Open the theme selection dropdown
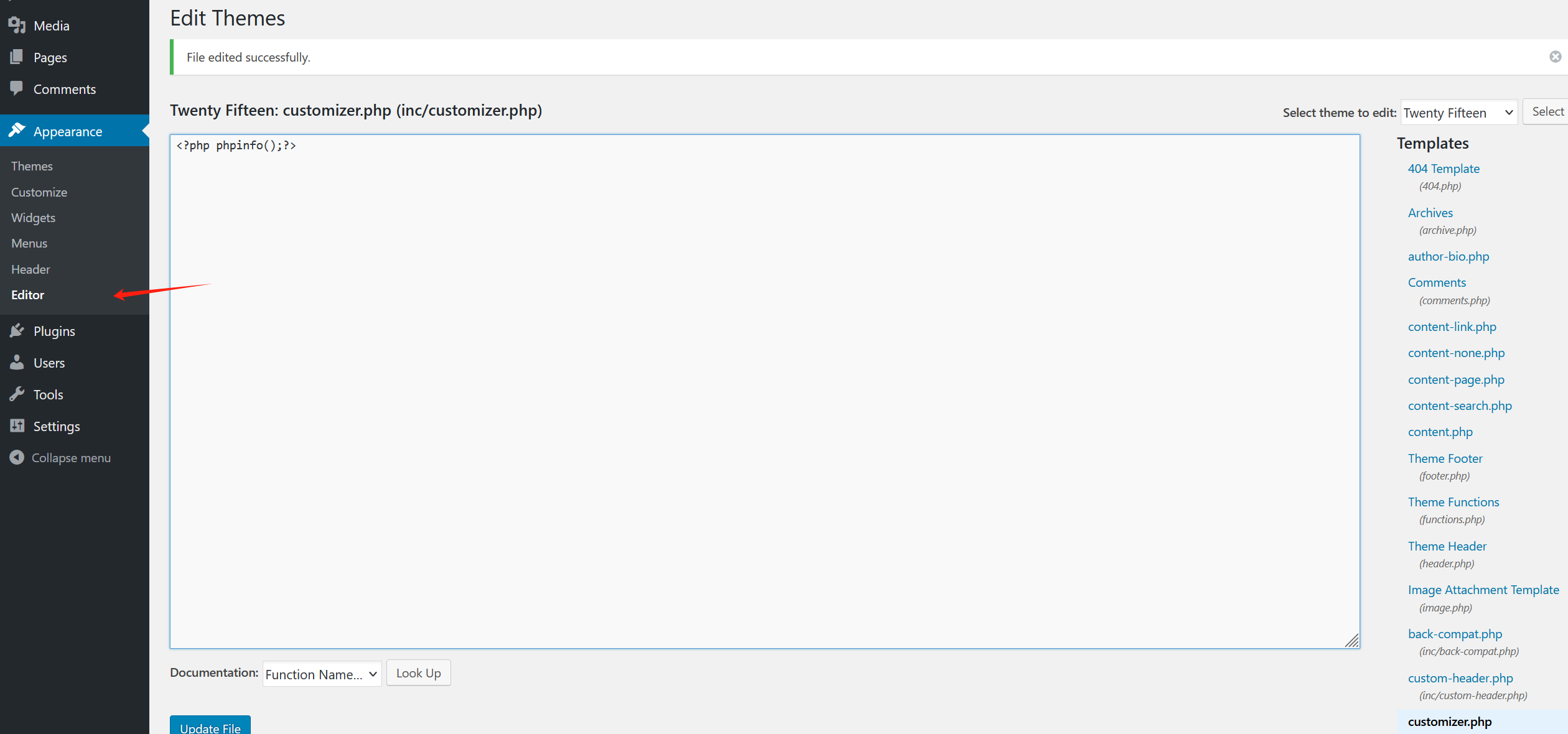1568x734 pixels. pyautogui.click(x=1458, y=113)
